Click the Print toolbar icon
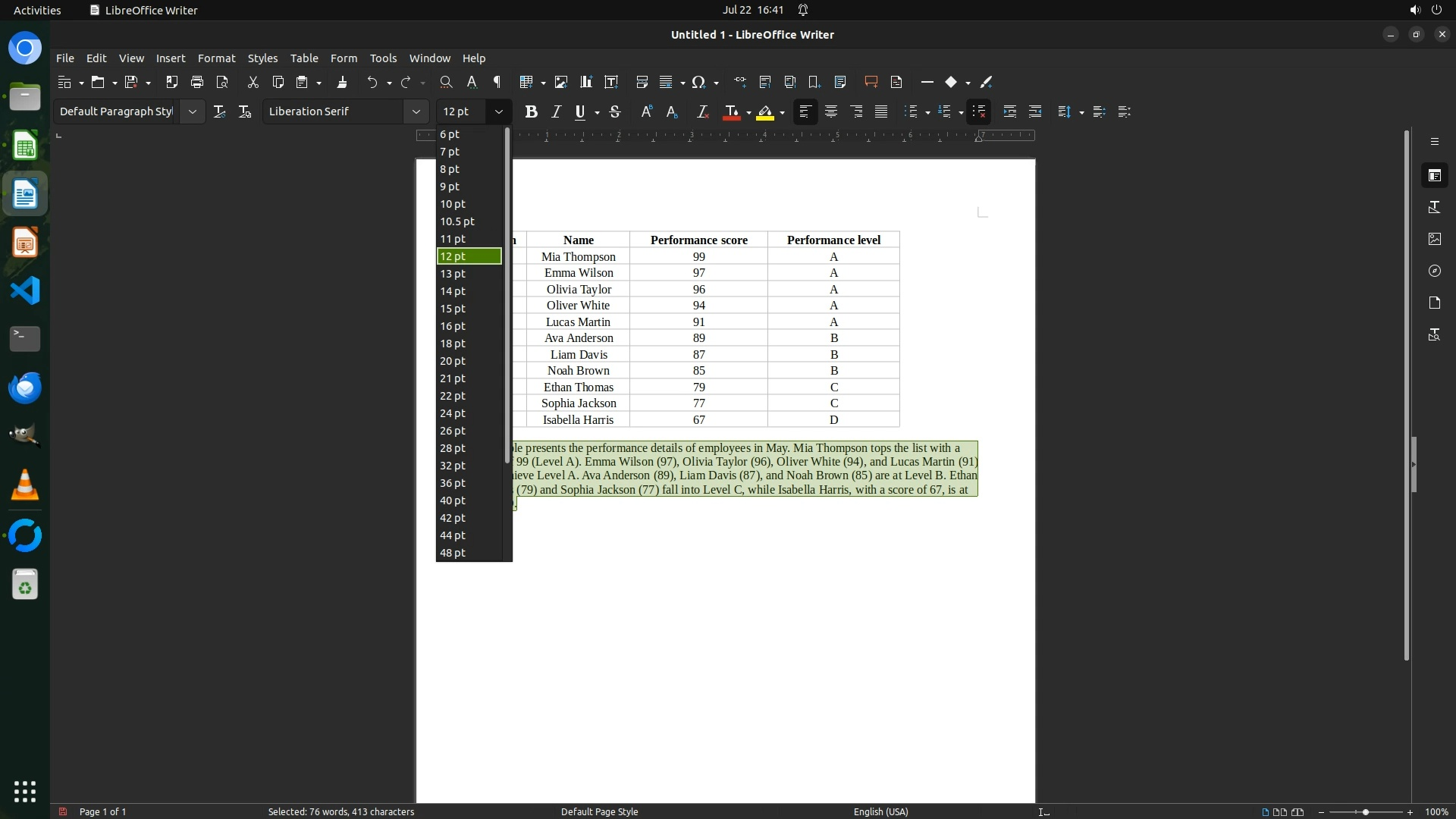 point(197,82)
